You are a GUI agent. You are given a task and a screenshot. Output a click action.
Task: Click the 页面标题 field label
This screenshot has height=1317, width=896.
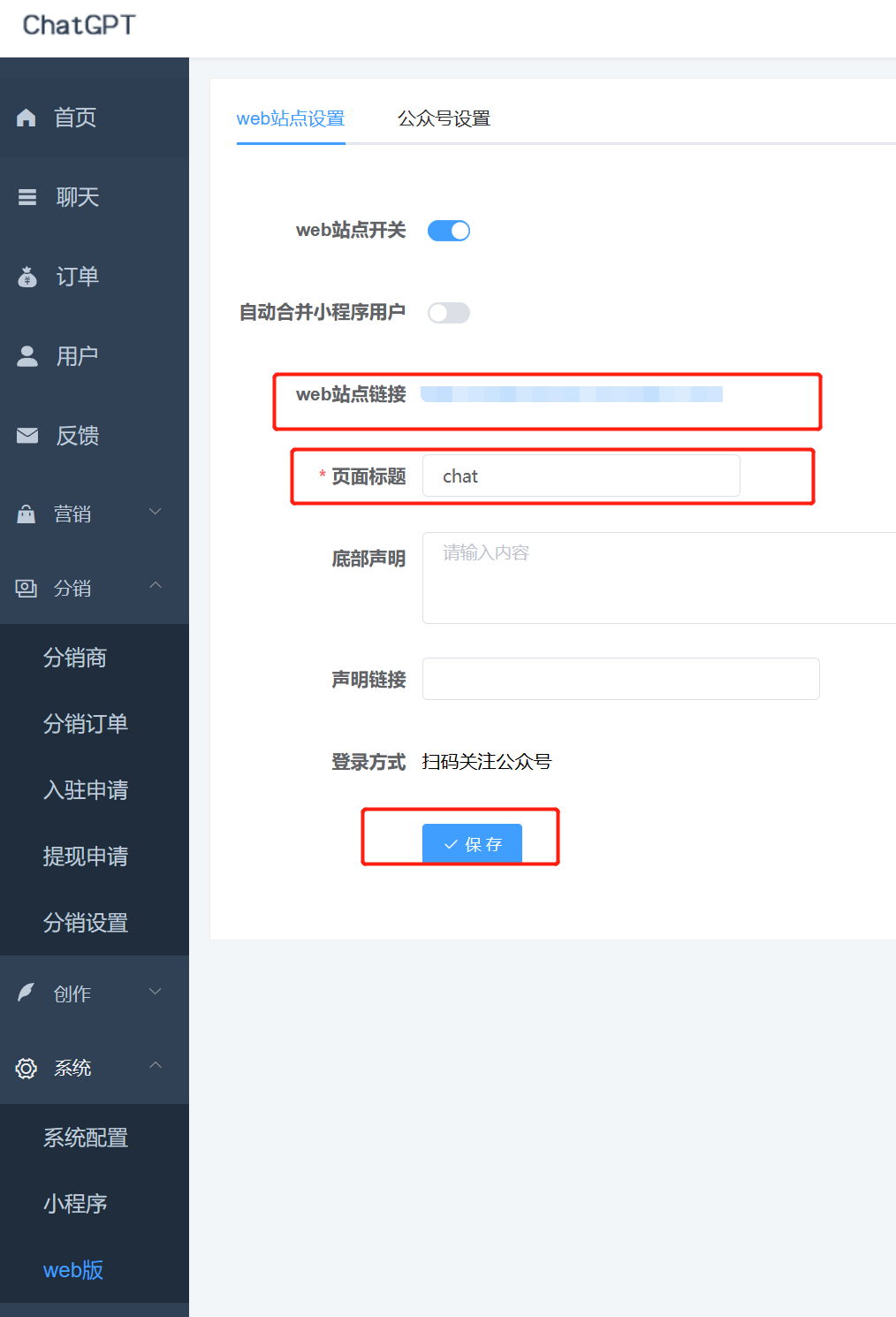[x=368, y=476]
